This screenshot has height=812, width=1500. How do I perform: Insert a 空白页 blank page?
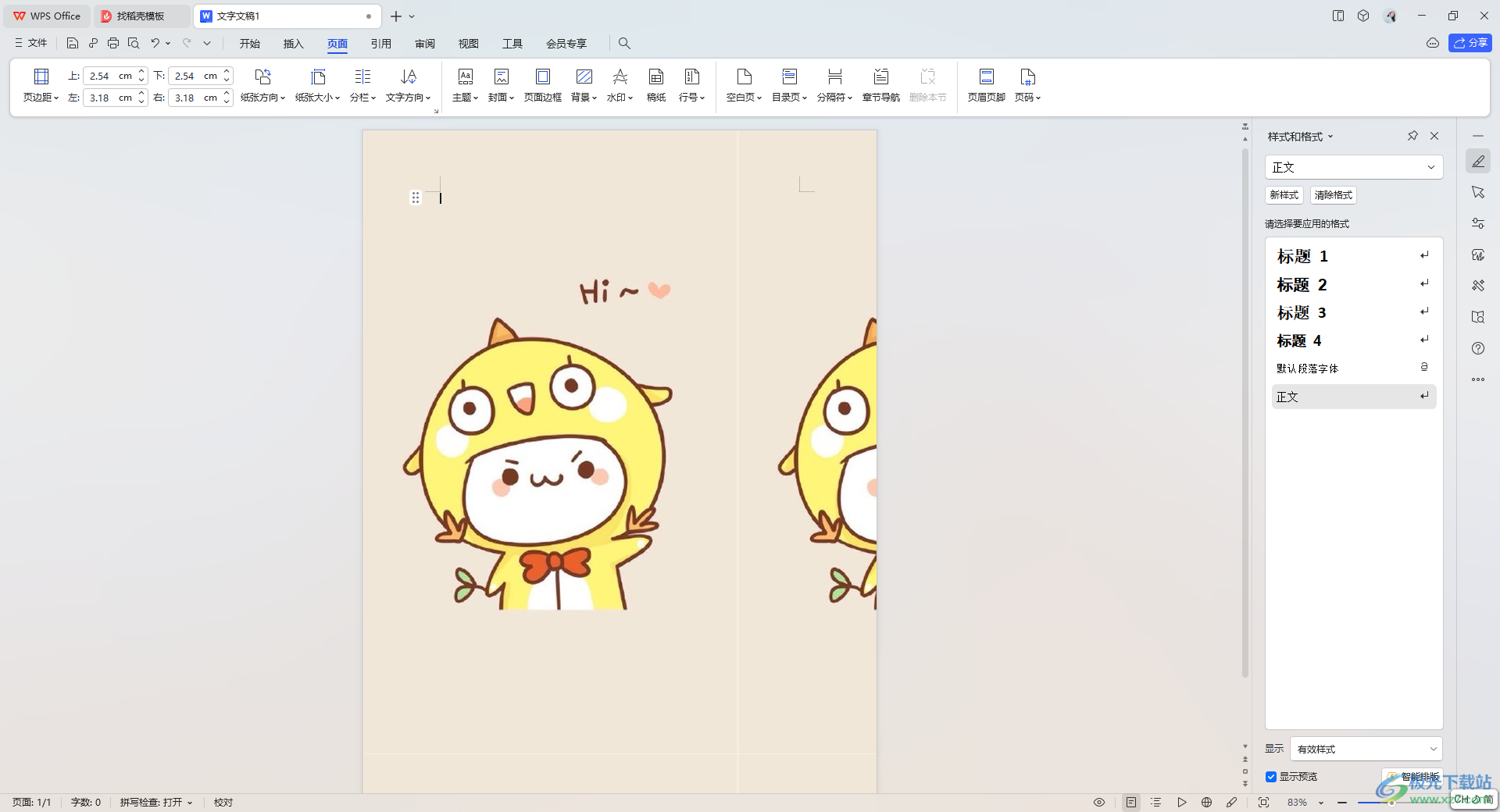tap(744, 85)
